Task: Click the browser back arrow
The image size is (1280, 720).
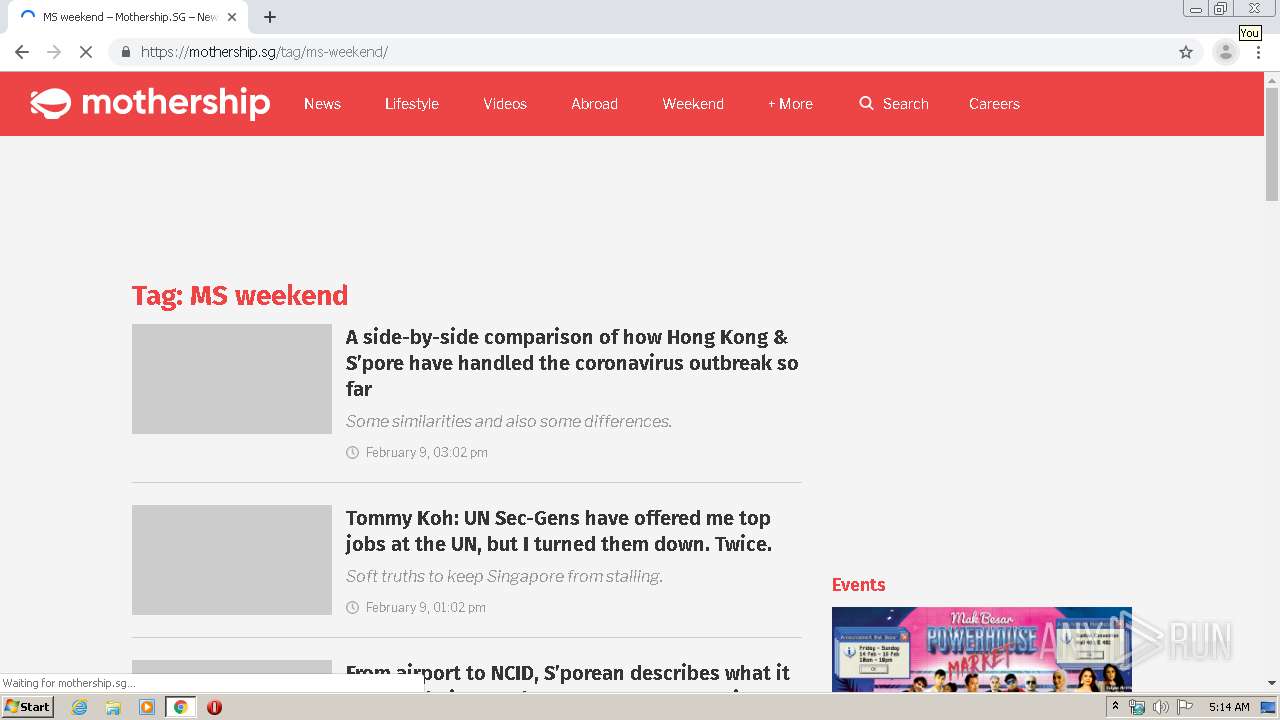Action: tap(22, 52)
